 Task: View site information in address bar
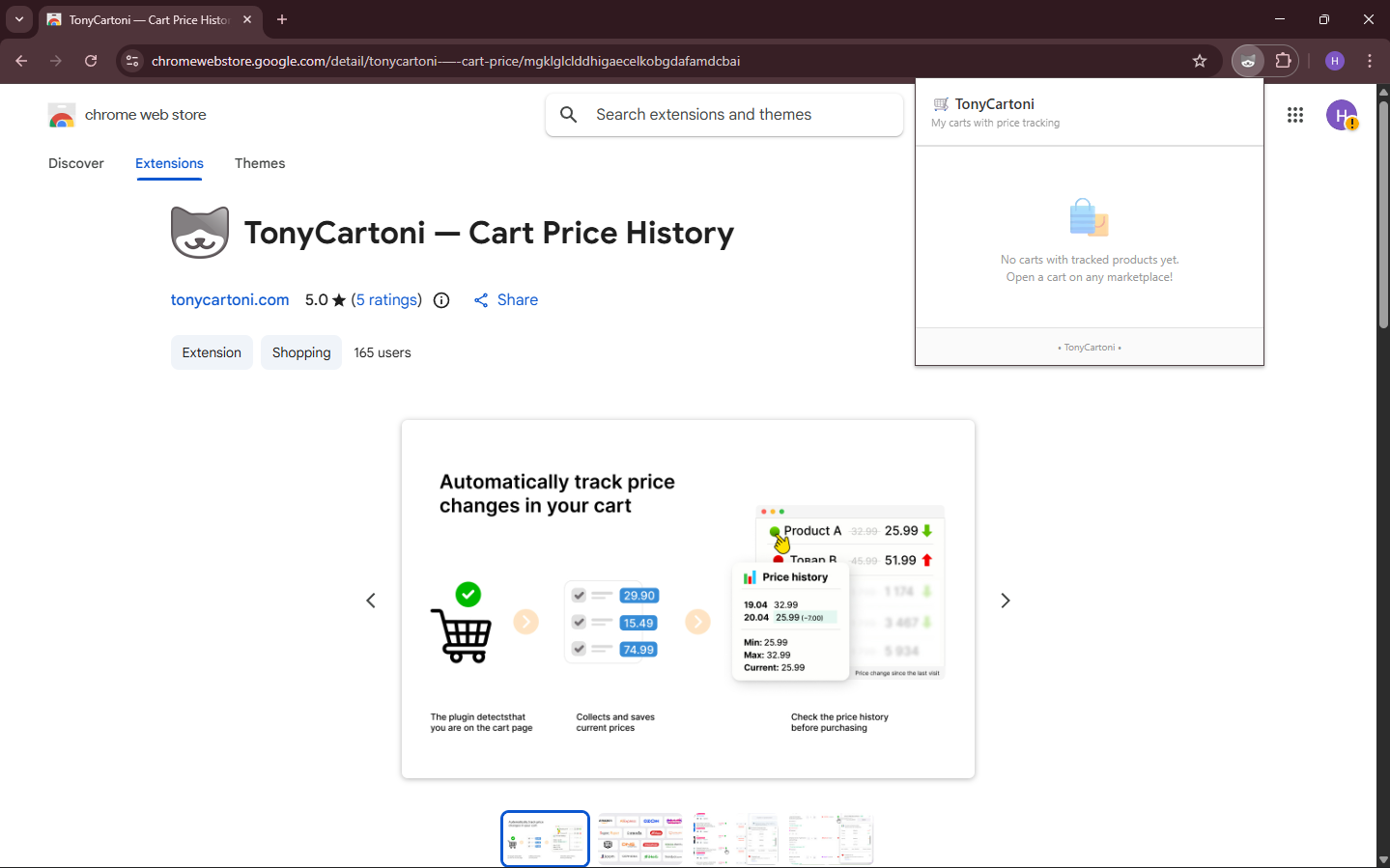click(x=132, y=61)
